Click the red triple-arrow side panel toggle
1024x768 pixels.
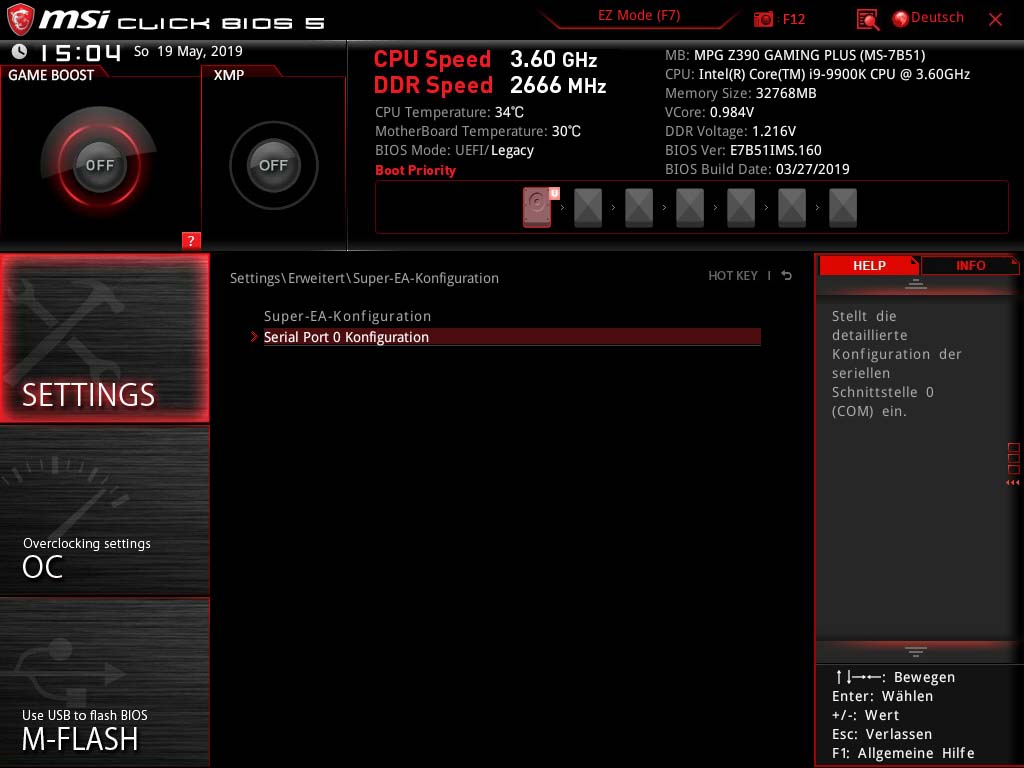1013,483
